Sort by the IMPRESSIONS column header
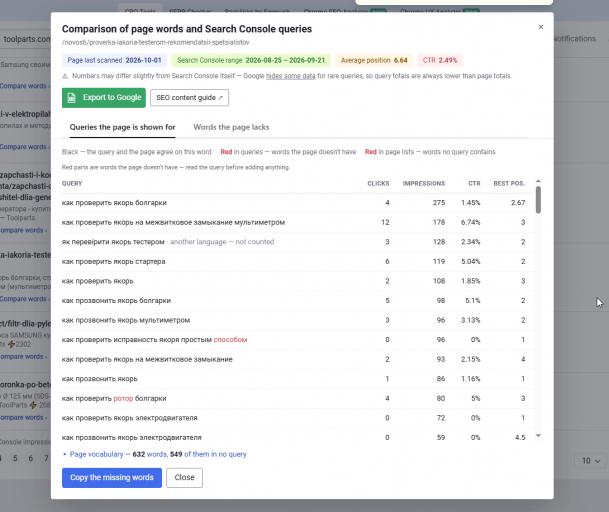The image size is (609, 512). (x=424, y=183)
